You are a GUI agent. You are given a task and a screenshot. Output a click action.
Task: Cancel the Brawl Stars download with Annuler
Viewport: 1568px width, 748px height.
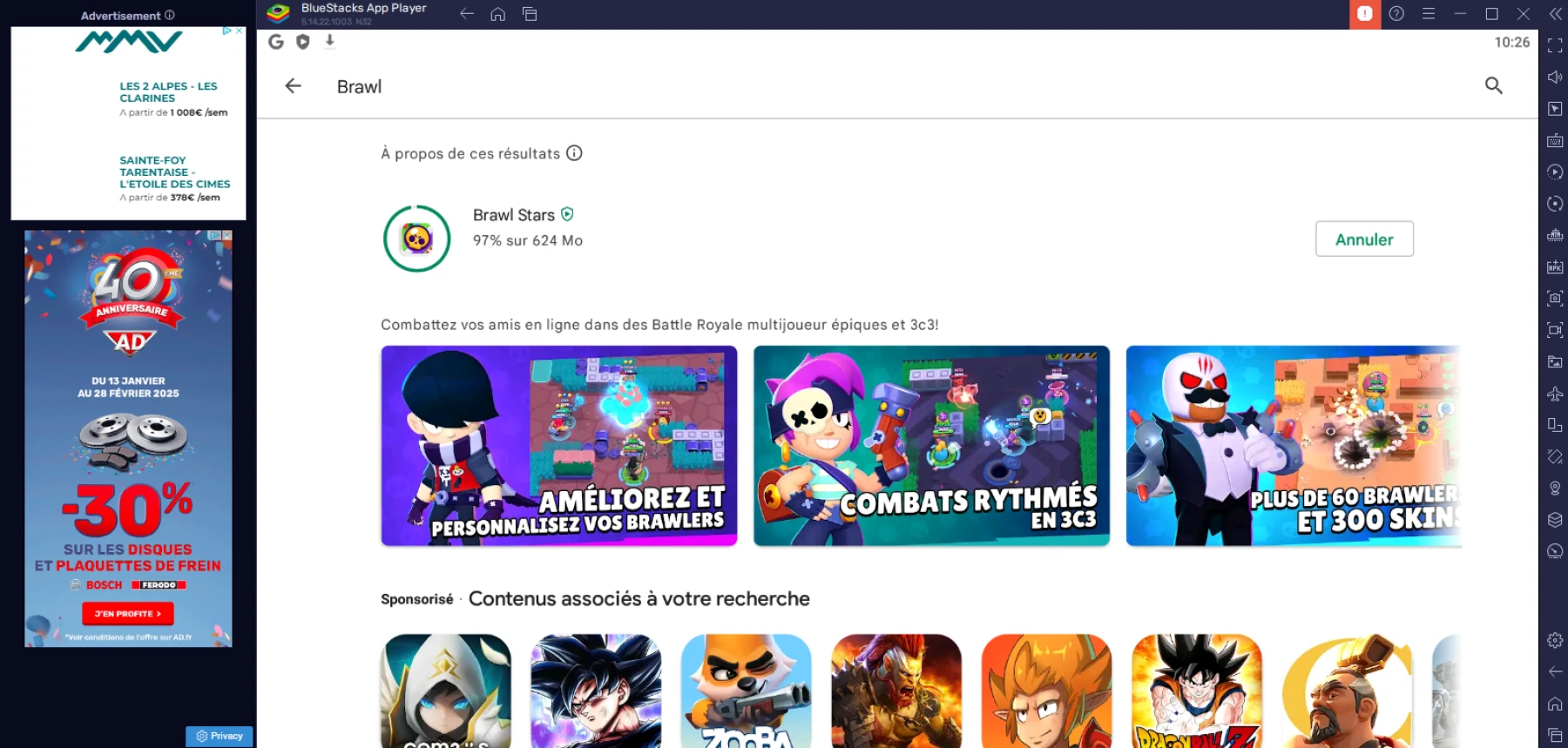point(1364,239)
